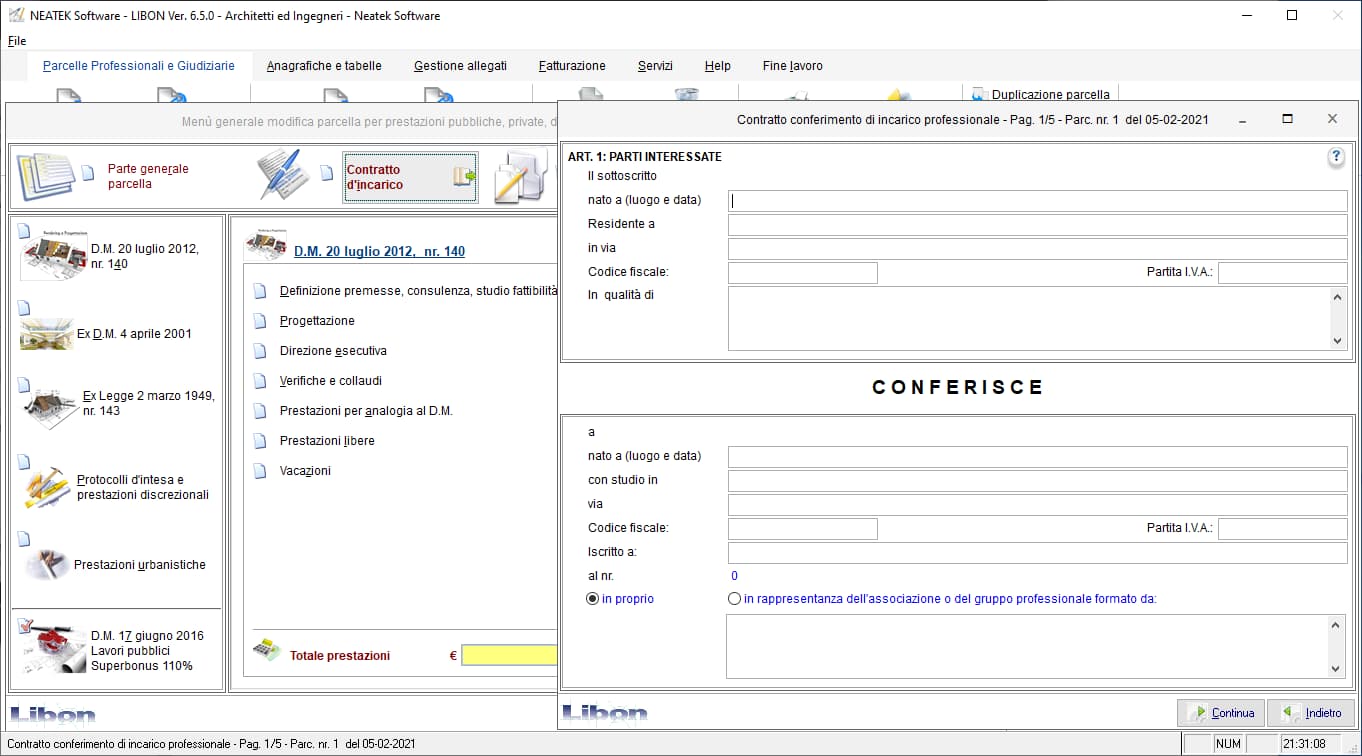
Task: Click thumbnail for D.M. 17 giugno 2016 Superbonus
Action: [x=53, y=651]
